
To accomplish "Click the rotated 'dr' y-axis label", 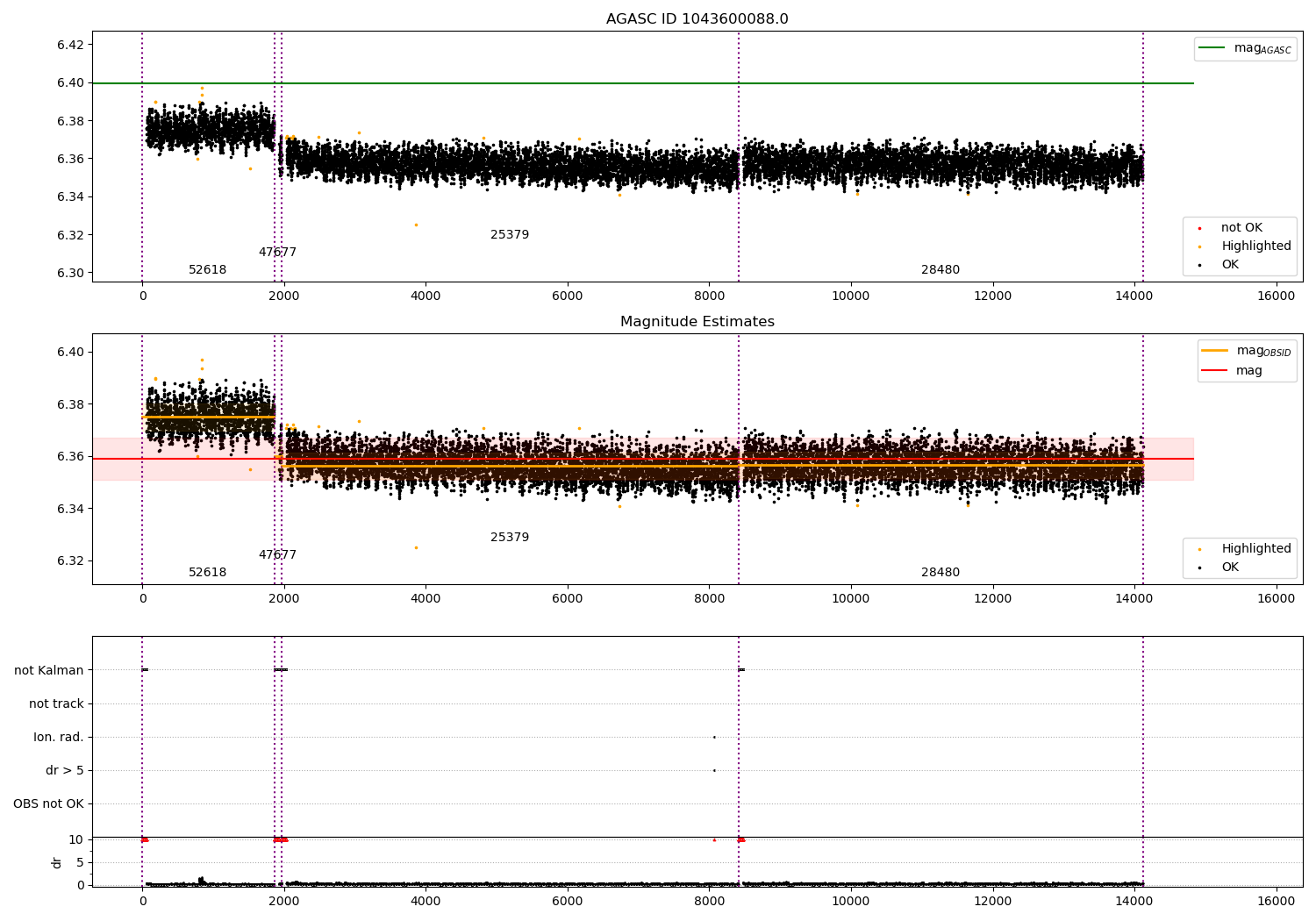I will (57, 862).
